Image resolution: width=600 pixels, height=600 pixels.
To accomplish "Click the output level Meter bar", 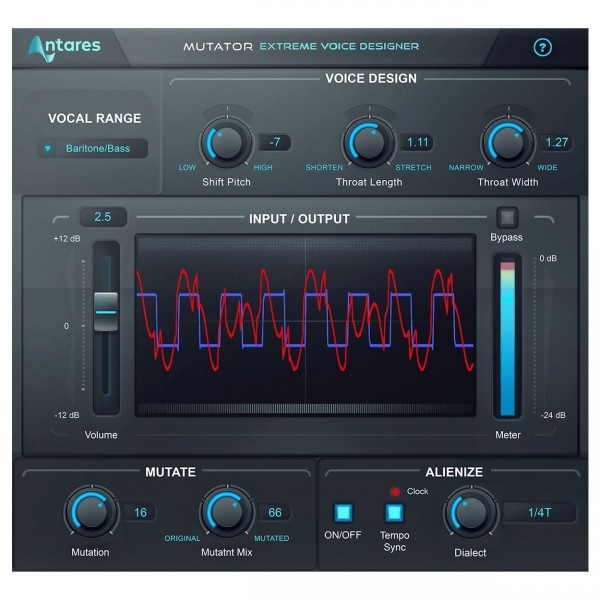I will pos(507,337).
